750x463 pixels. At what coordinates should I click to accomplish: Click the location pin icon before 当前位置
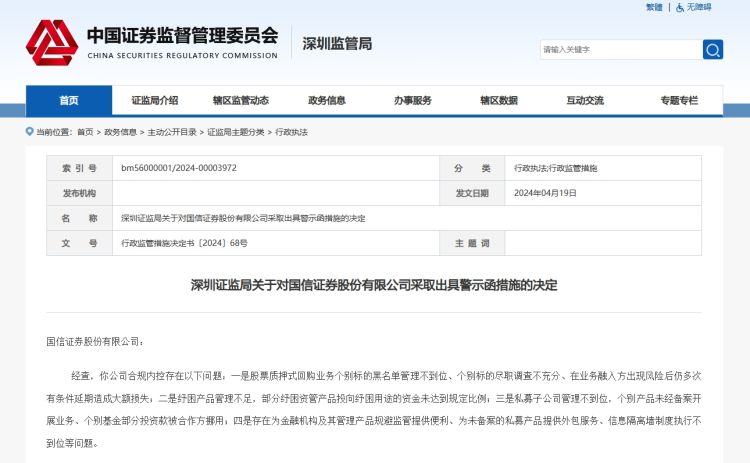point(30,132)
